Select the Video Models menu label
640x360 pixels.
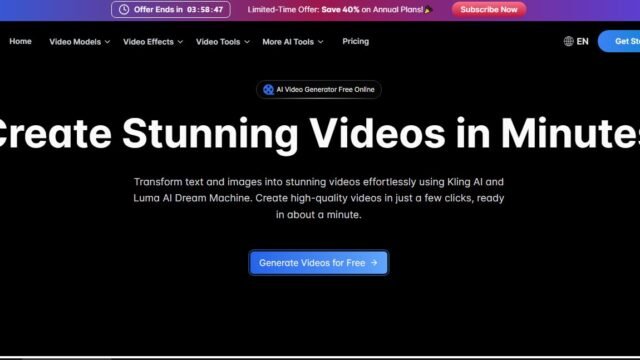75,42
